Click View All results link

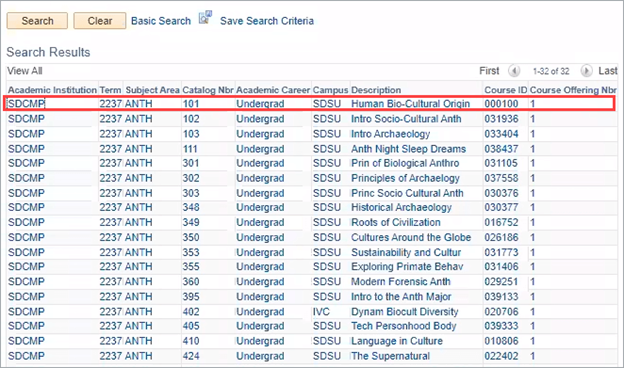coord(25,71)
